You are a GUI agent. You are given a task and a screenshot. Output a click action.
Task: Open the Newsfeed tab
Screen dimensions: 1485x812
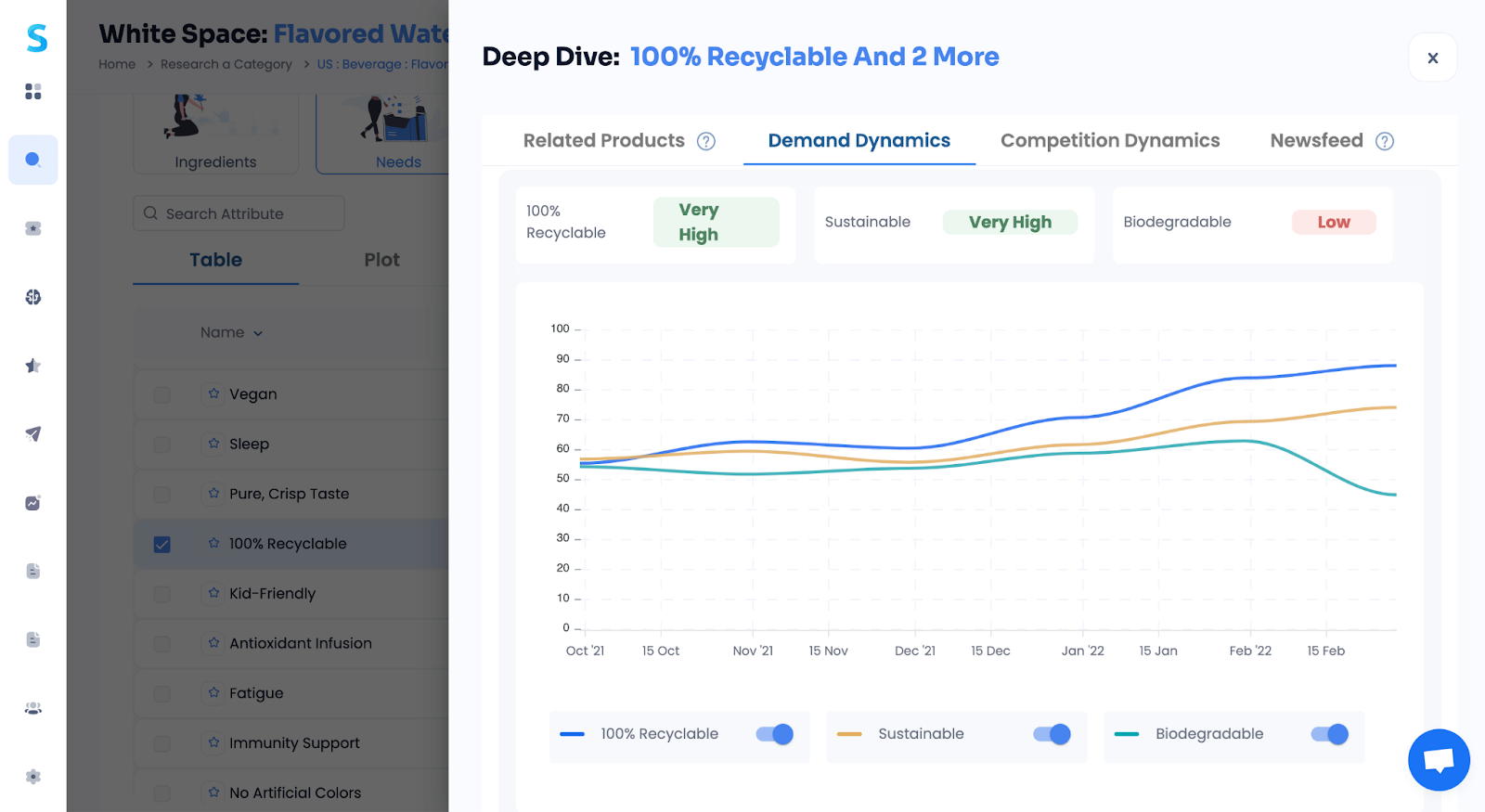click(x=1316, y=140)
